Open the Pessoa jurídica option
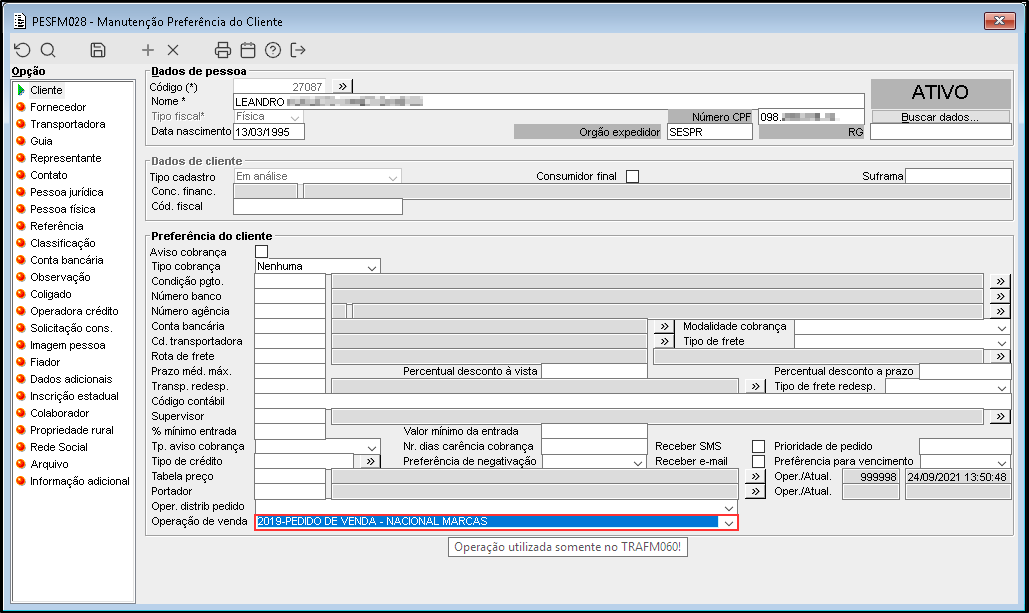 click(66, 192)
